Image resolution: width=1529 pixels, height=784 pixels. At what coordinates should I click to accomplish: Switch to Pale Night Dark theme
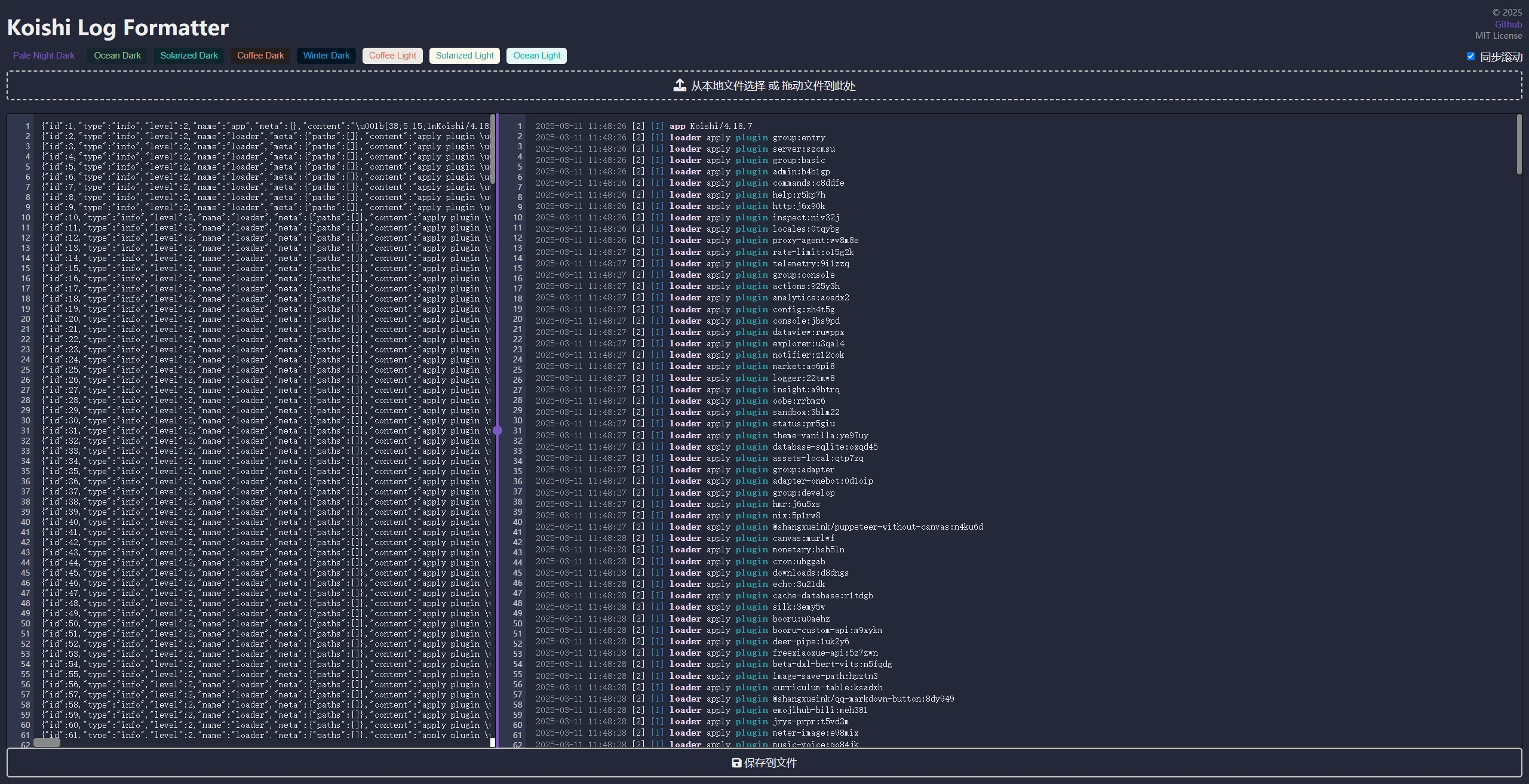point(44,56)
